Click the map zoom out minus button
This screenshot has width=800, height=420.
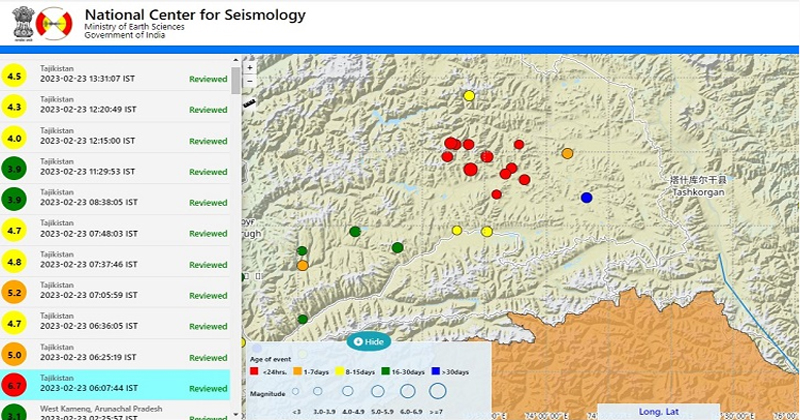249,81
